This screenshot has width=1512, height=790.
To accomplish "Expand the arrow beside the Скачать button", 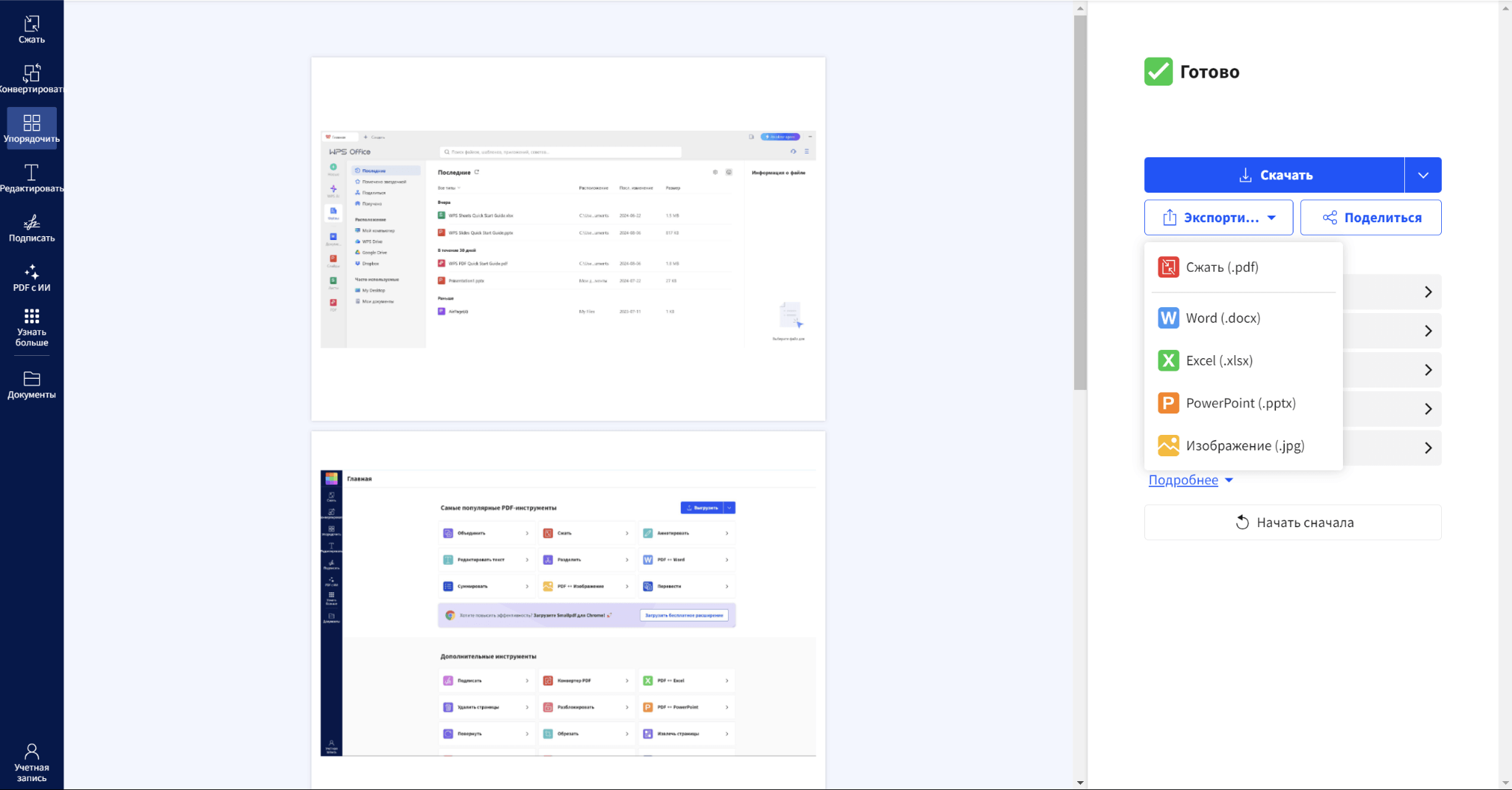I will tap(1423, 175).
